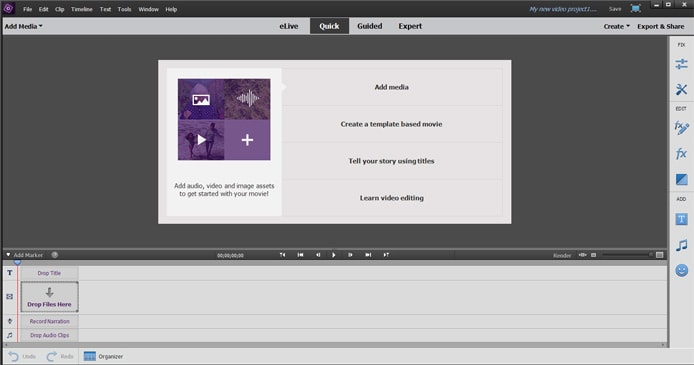Open the Text menu
This screenshot has width=694, height=365.
pyautogui.click(x=105, y=9)
